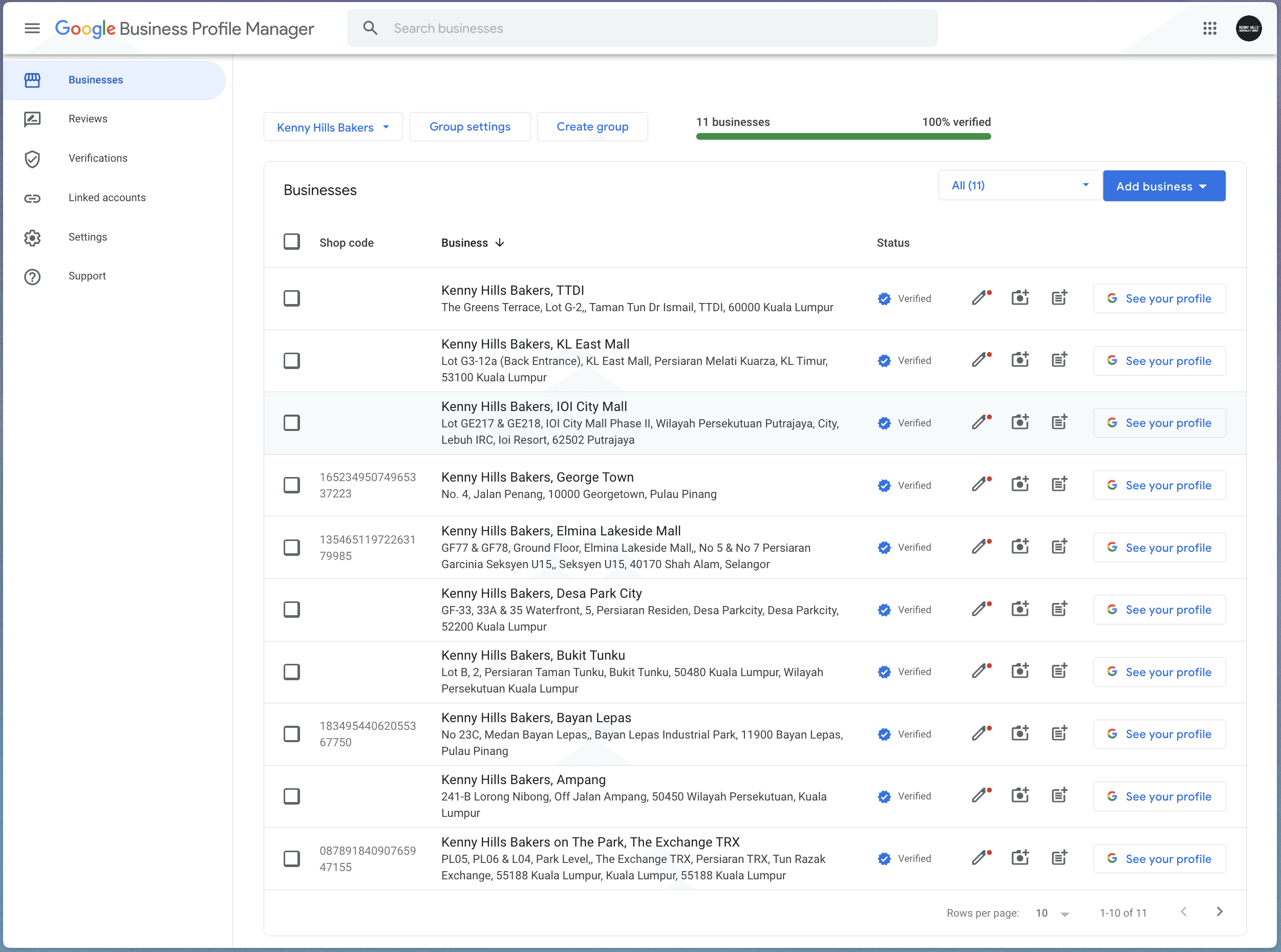Open the Google apps grid

[1211, 28]
